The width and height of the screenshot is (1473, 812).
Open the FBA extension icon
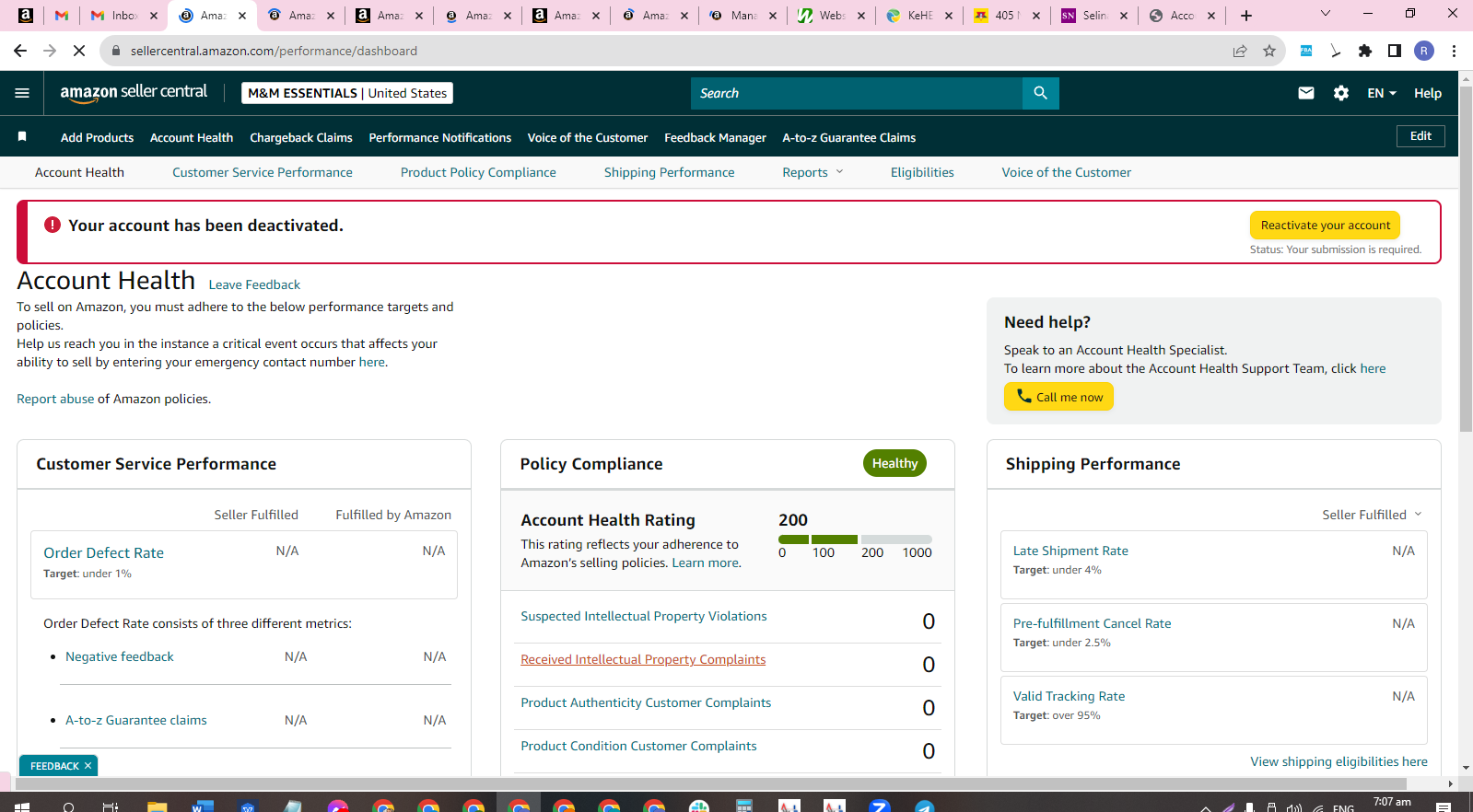pyautogui.click(x=1306, y=51)
